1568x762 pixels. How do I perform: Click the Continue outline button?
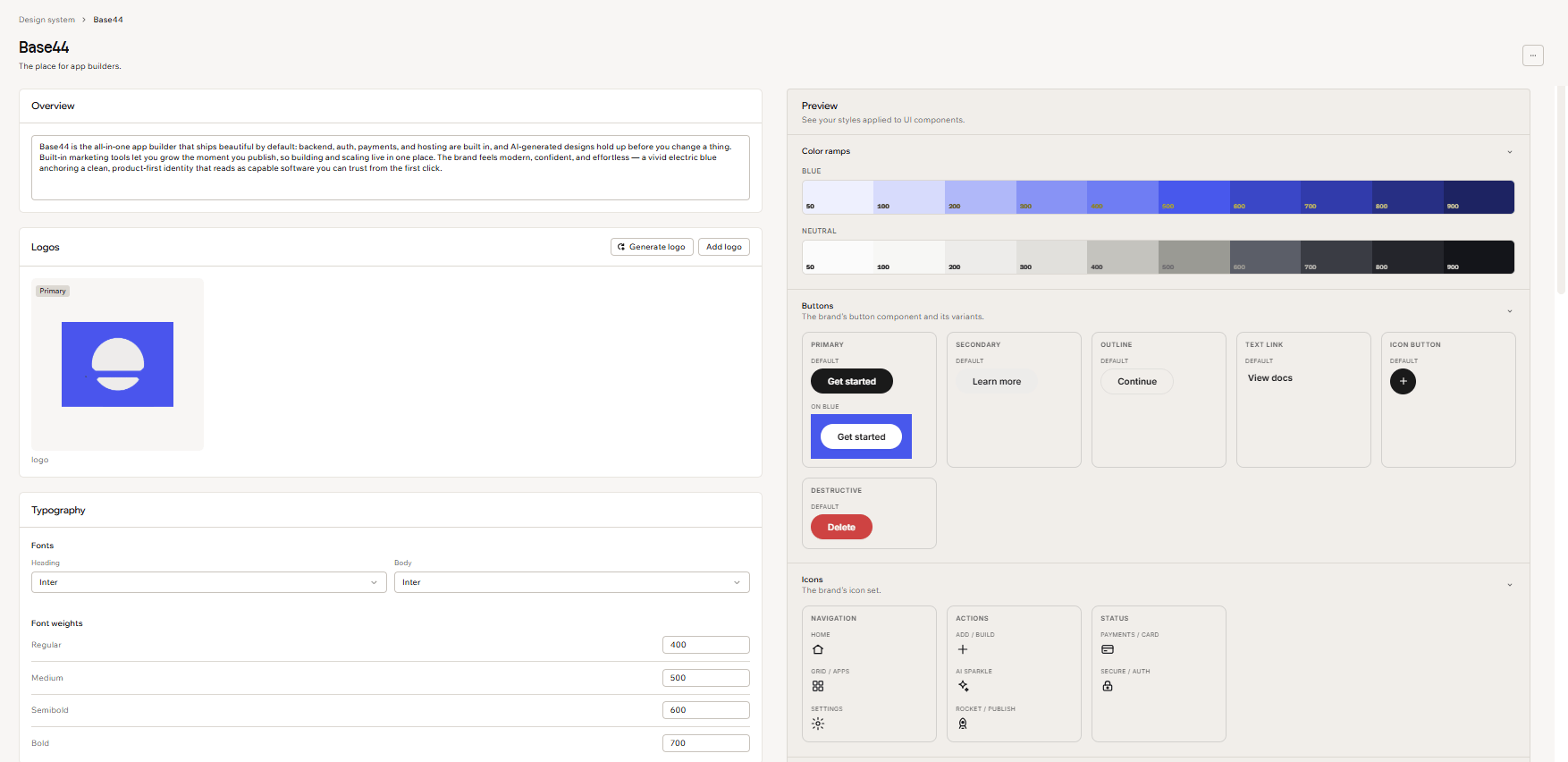click(1137, 381)
